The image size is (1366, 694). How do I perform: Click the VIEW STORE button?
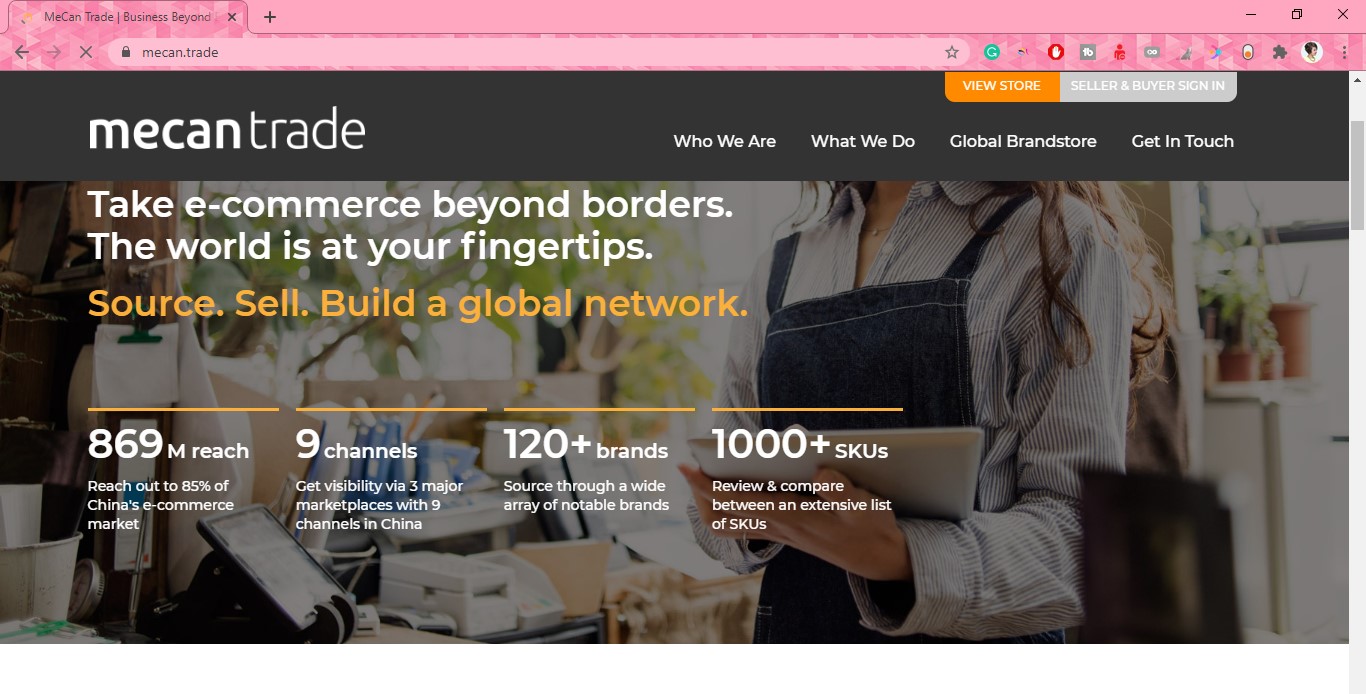(x=1001, y=86)
